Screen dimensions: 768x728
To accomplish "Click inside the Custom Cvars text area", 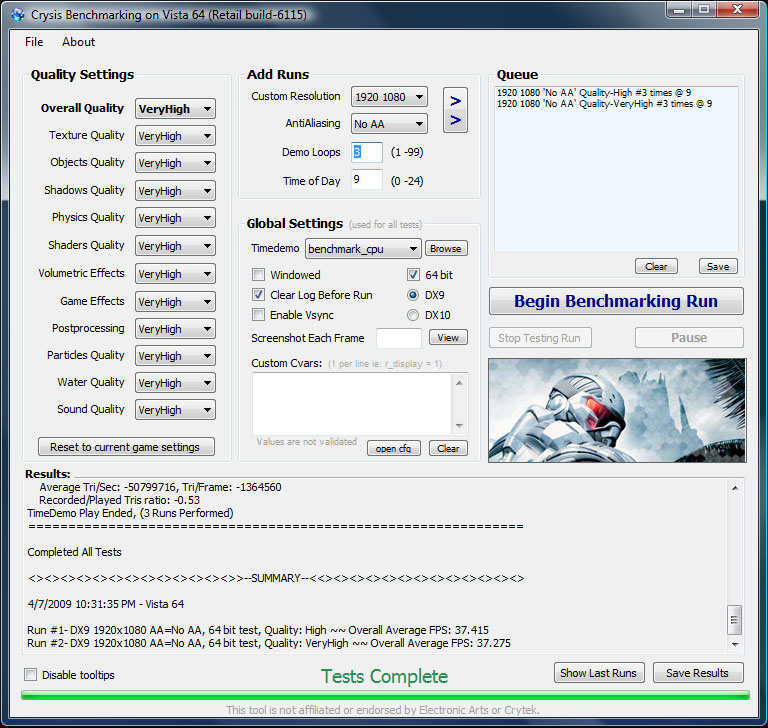I will [x=352, y=404].
